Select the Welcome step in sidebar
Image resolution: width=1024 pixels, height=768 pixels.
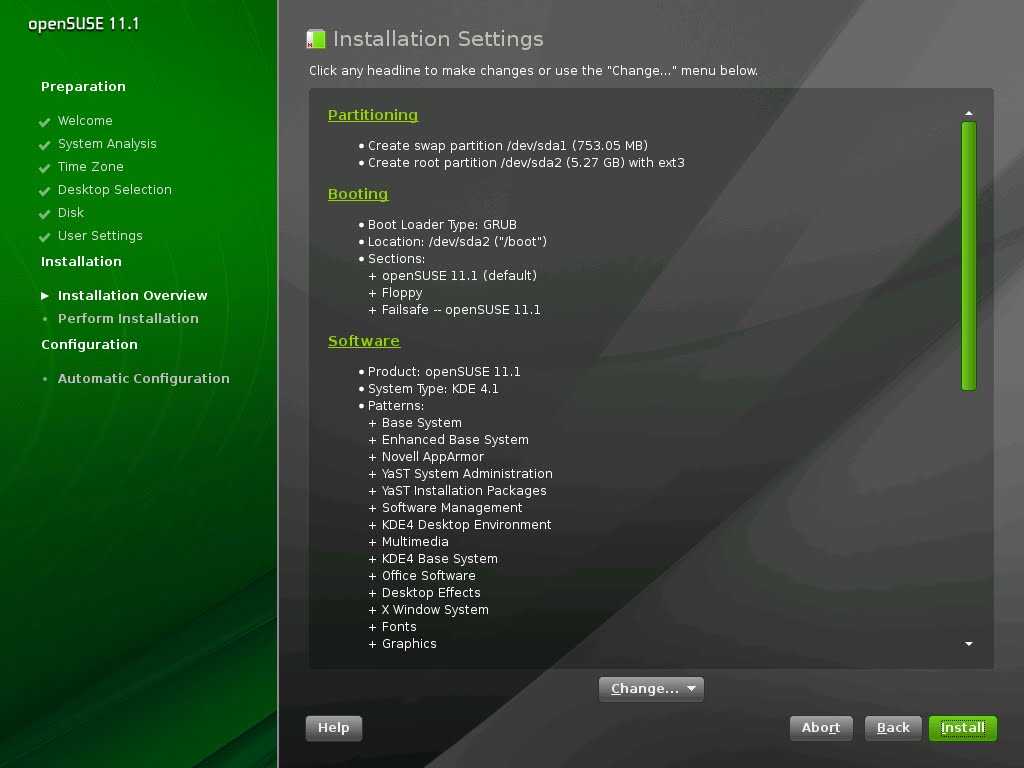click(85, 121)
